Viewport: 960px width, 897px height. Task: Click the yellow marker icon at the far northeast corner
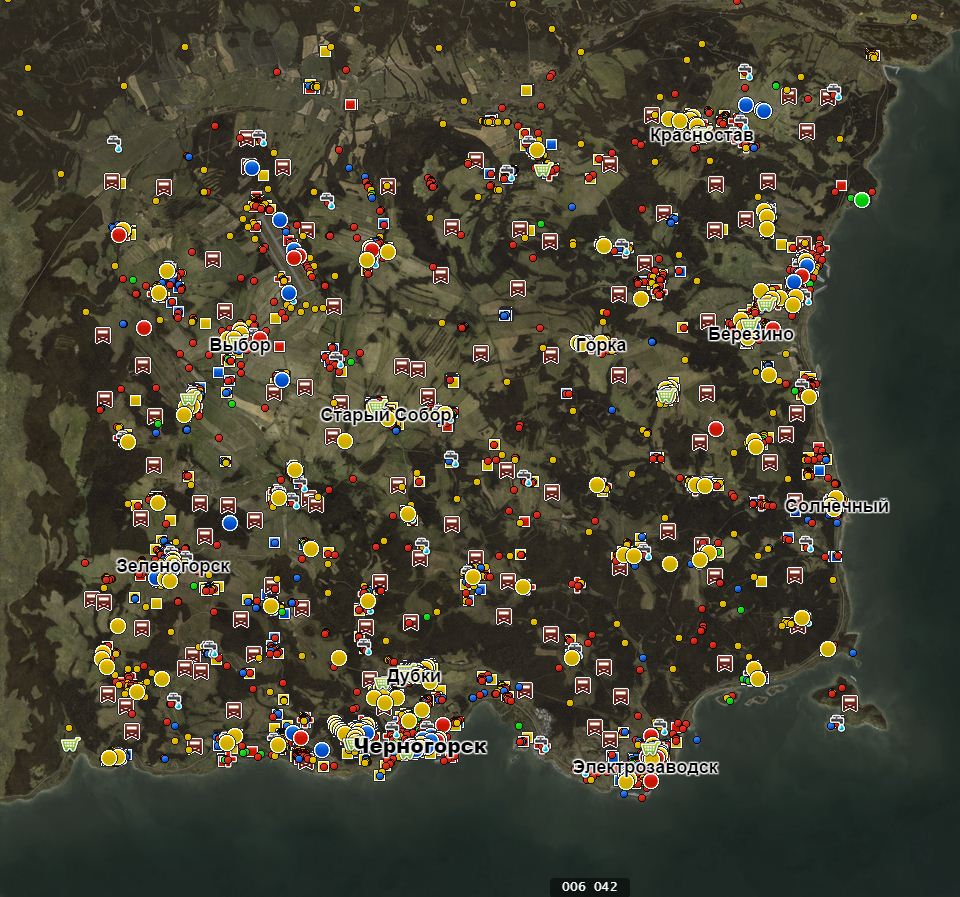[872, 54]
